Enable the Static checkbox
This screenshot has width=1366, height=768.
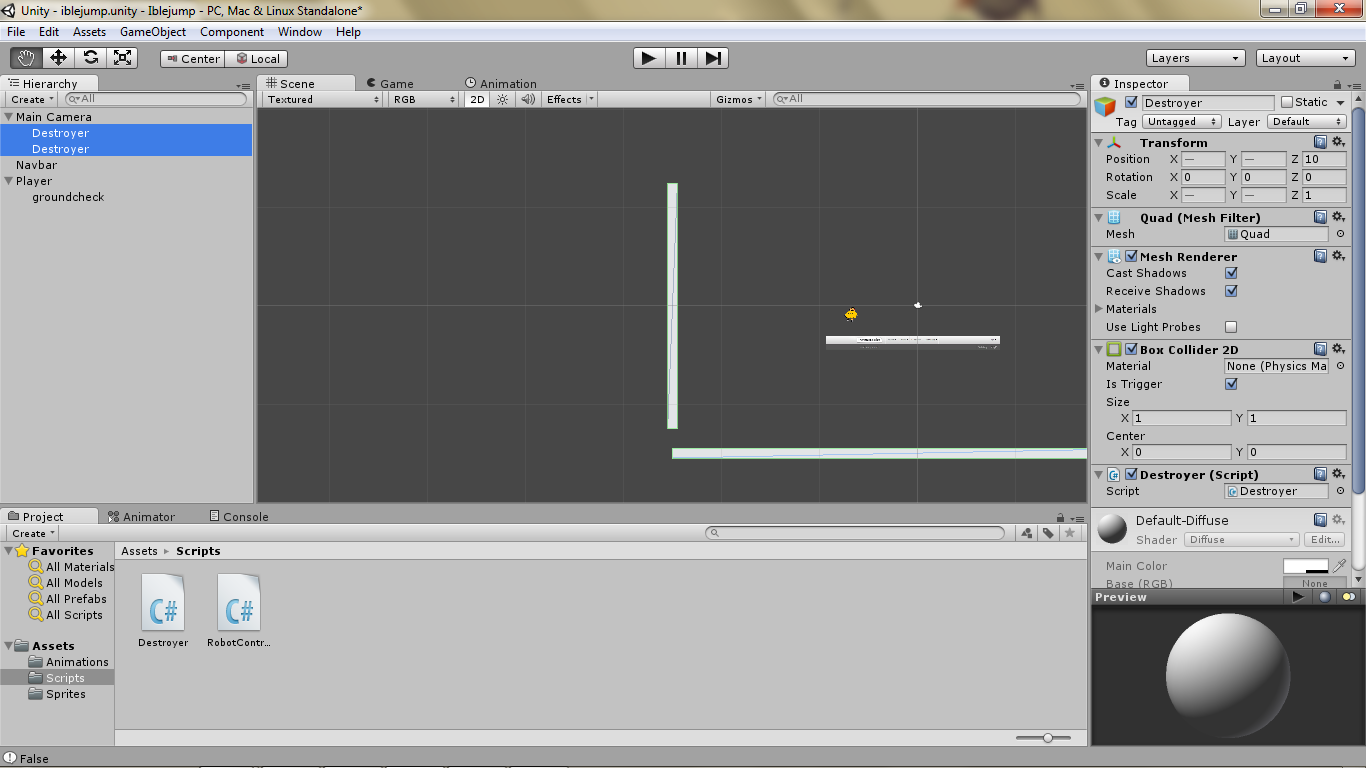click(x=1287, y=102)
